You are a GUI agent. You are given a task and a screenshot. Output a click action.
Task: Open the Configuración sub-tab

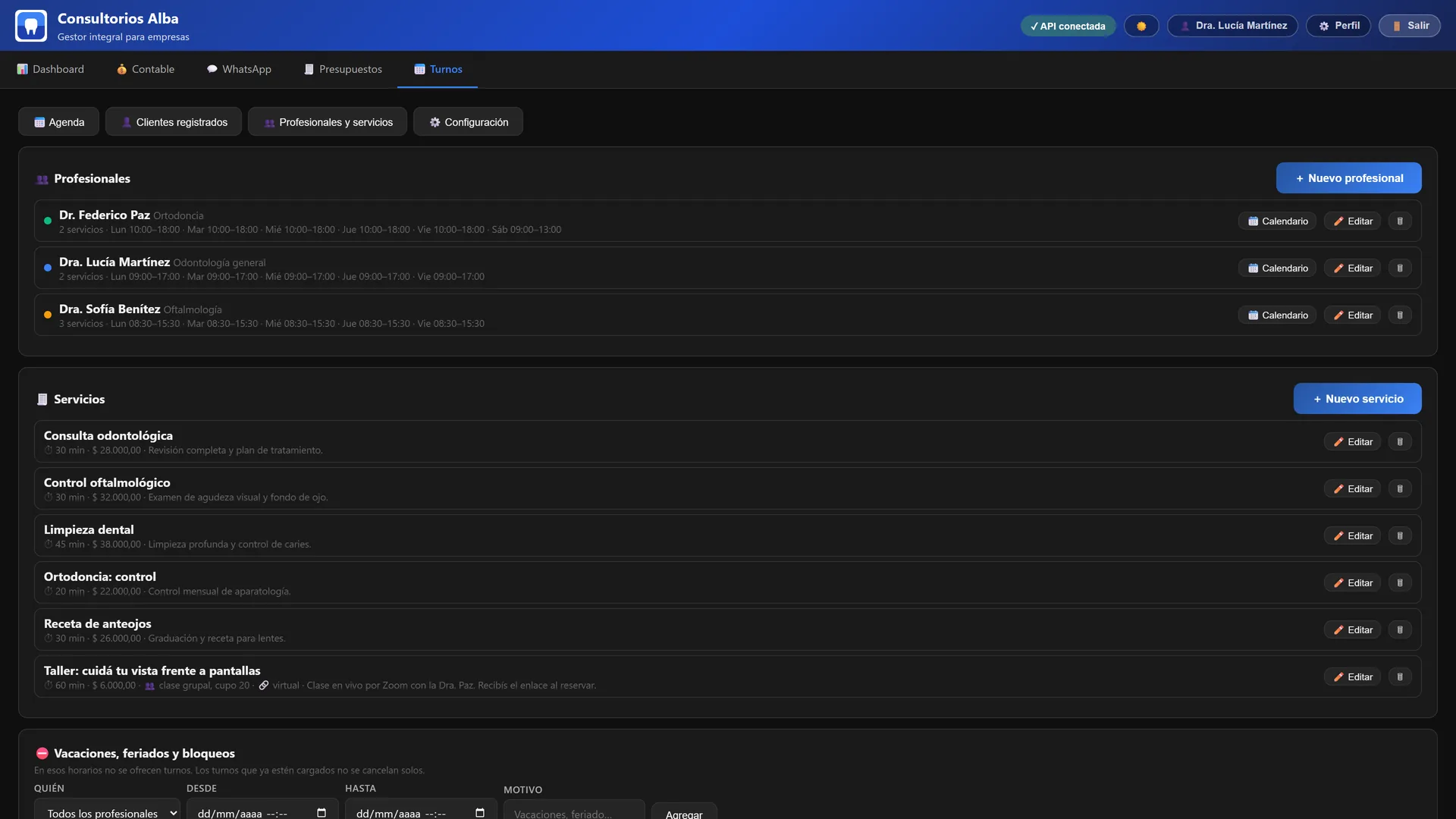click(x=468, y=122)
